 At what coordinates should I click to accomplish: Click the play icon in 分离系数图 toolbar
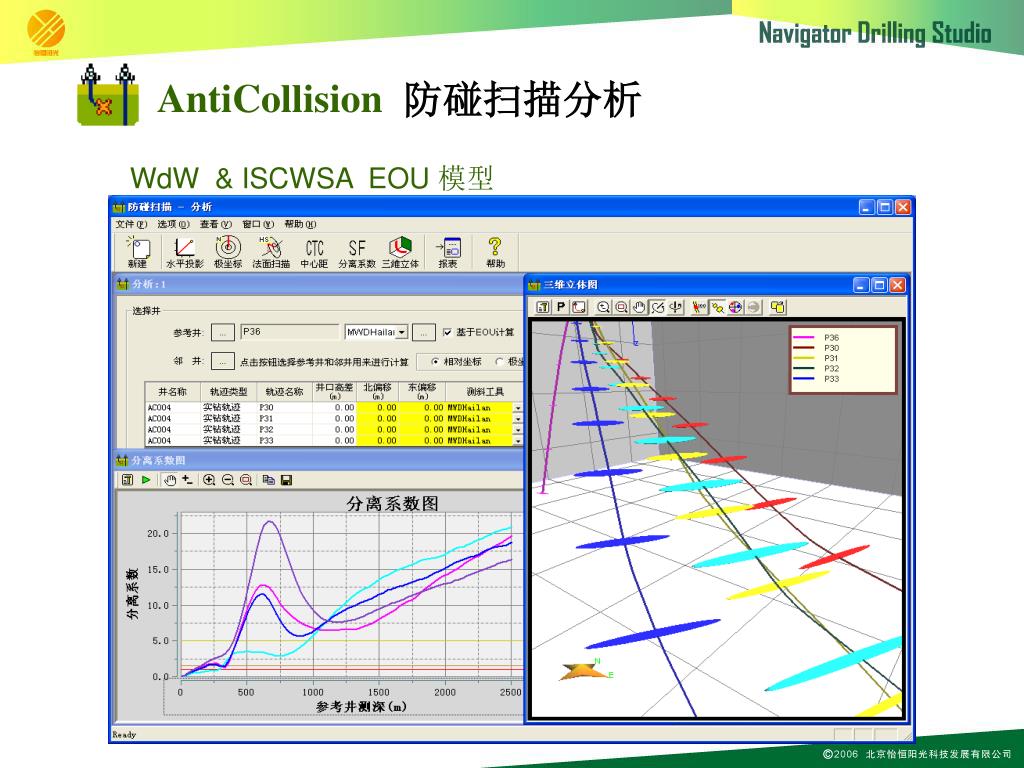pyautogui.click(x=146, y=480)
